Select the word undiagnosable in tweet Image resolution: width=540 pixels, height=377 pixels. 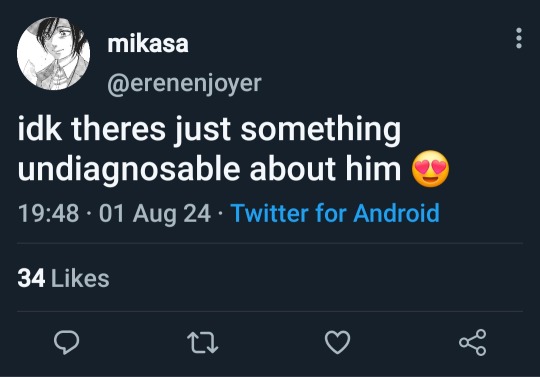pos(129,170)
